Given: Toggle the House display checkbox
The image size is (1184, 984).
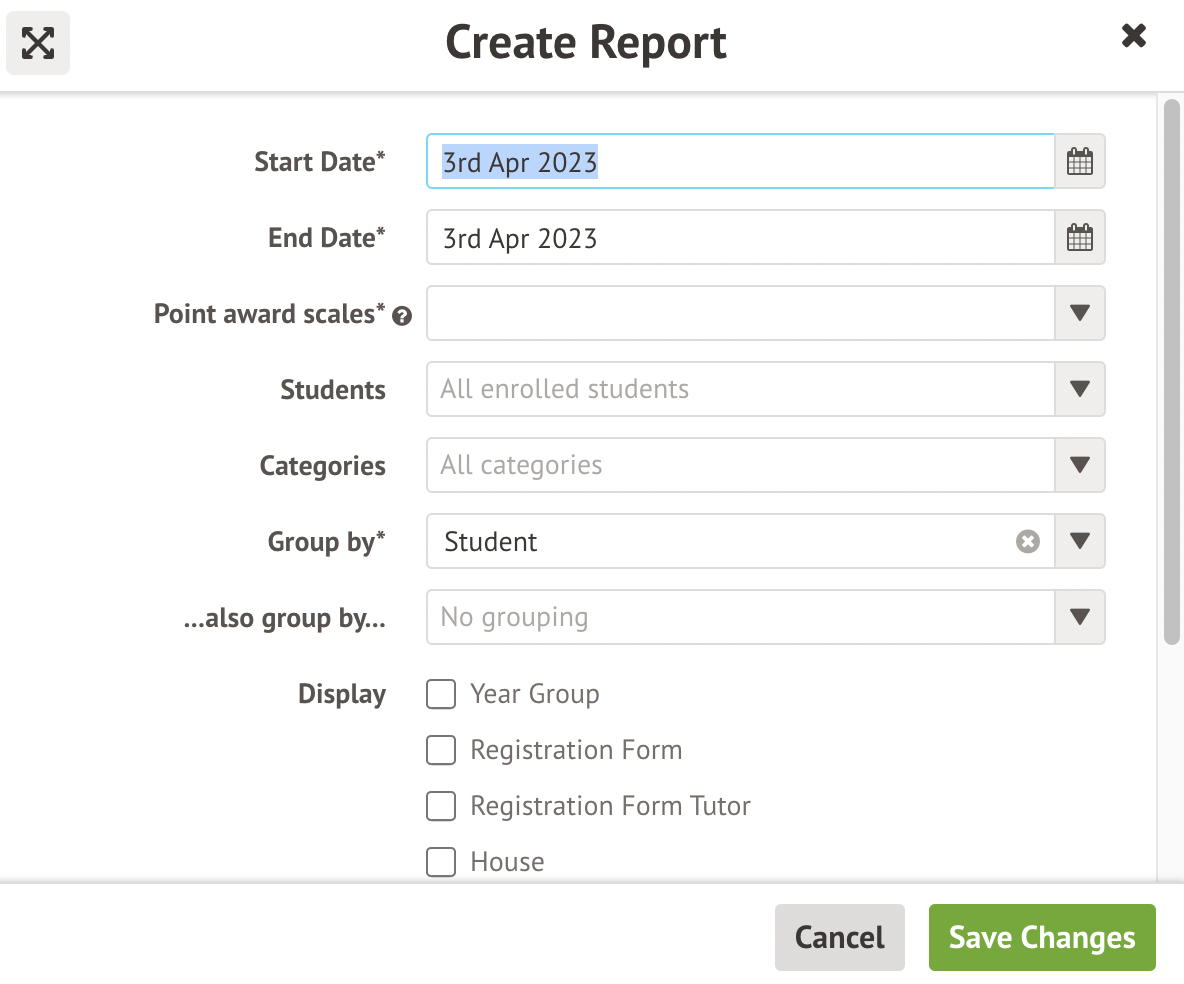Looking at the screenshot, I should pos(441,862).
